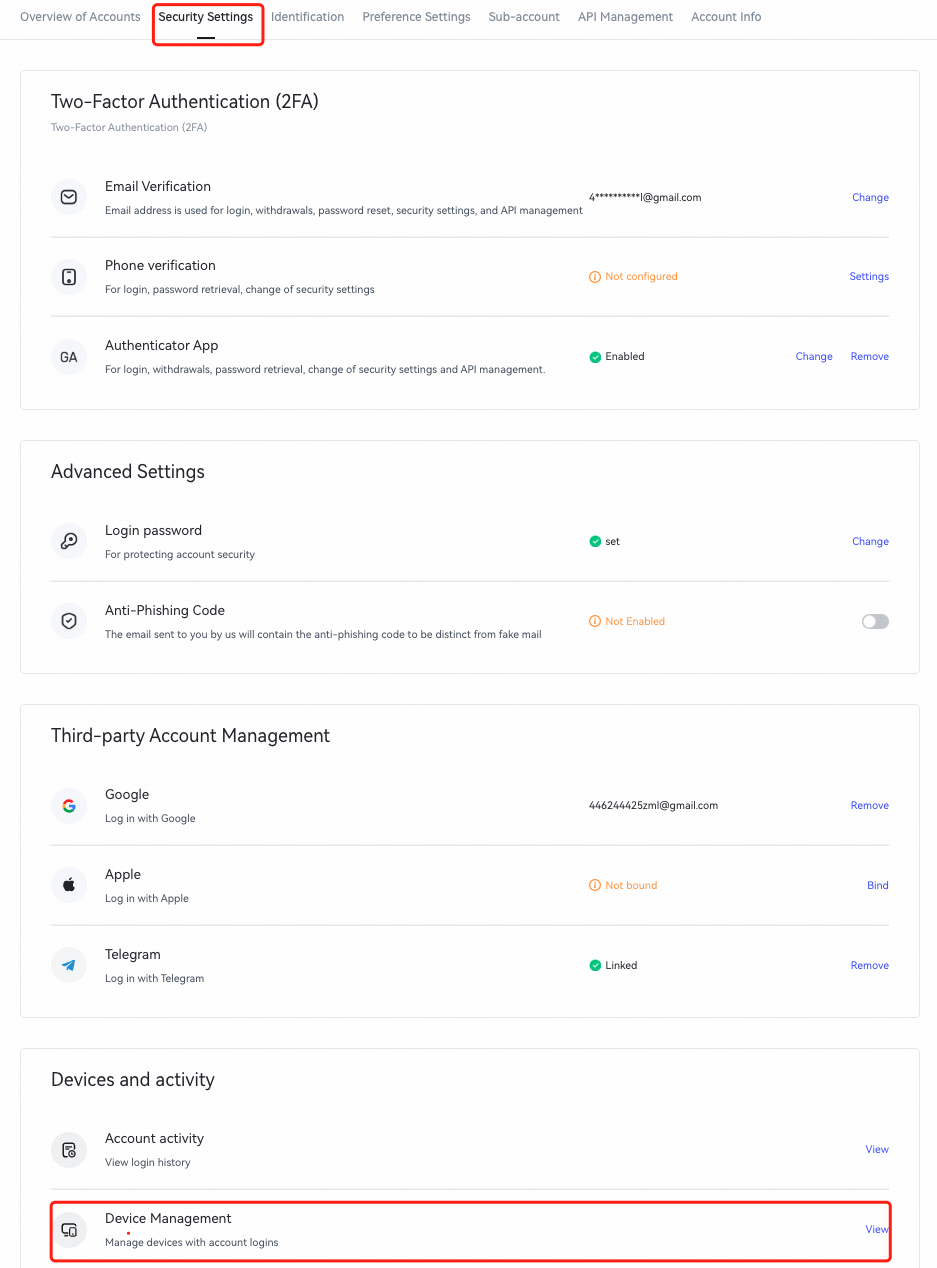Click the Device Management icon
The height and width of the screenshot is (1268, 937).
(69, 1229)
